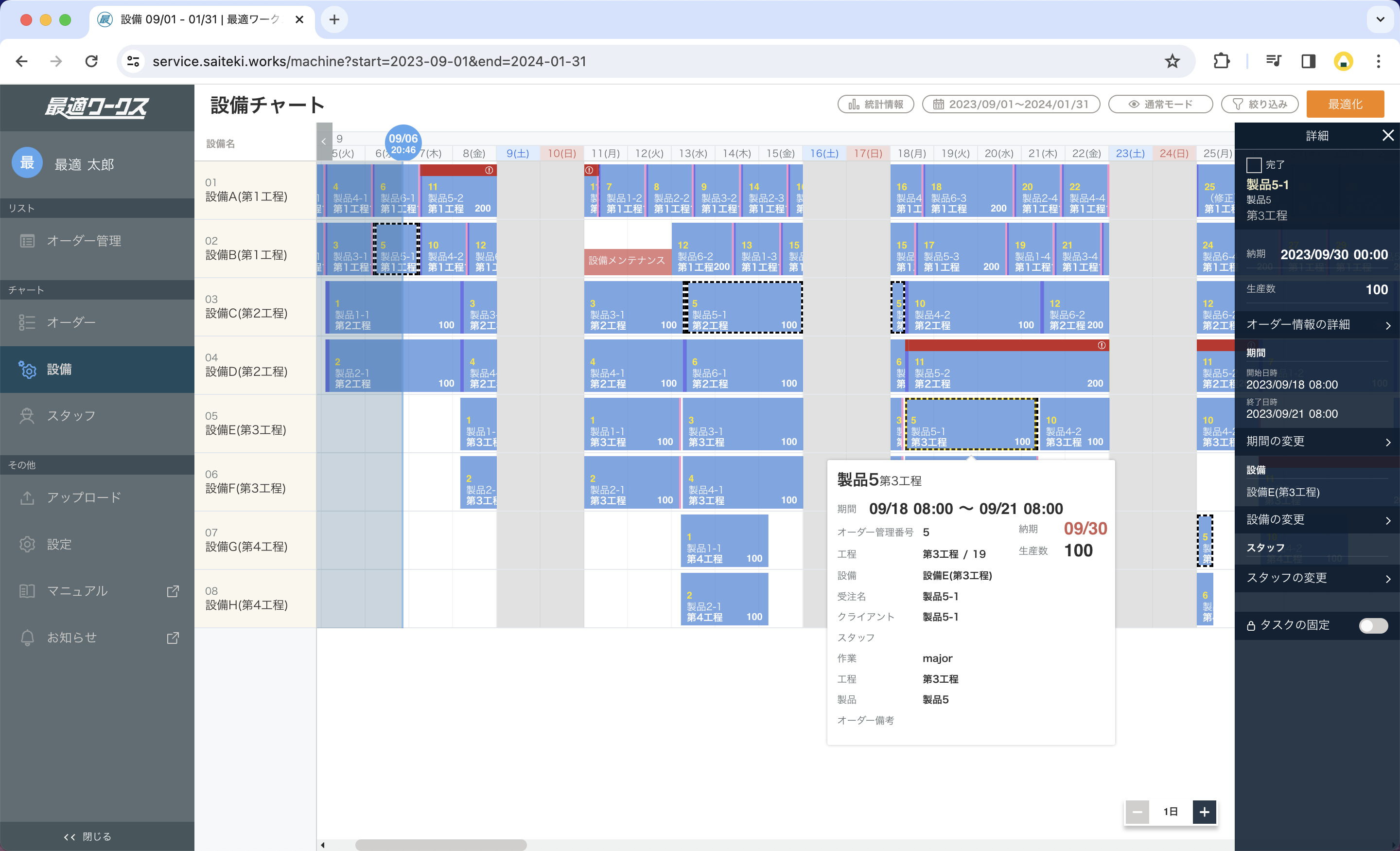Click the 絞り込み filter funnel button

tap(1260, 104)
